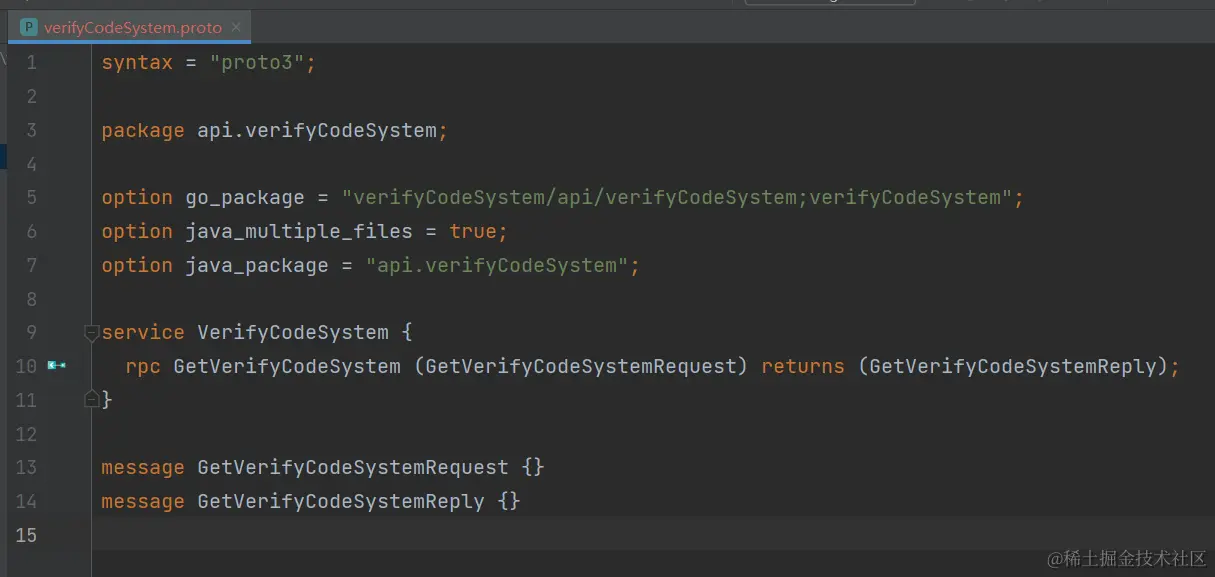The height and width of the screenshot is (577, 1215).
Task: Click line number 15 in the gutter
Action: pos(26,535)
